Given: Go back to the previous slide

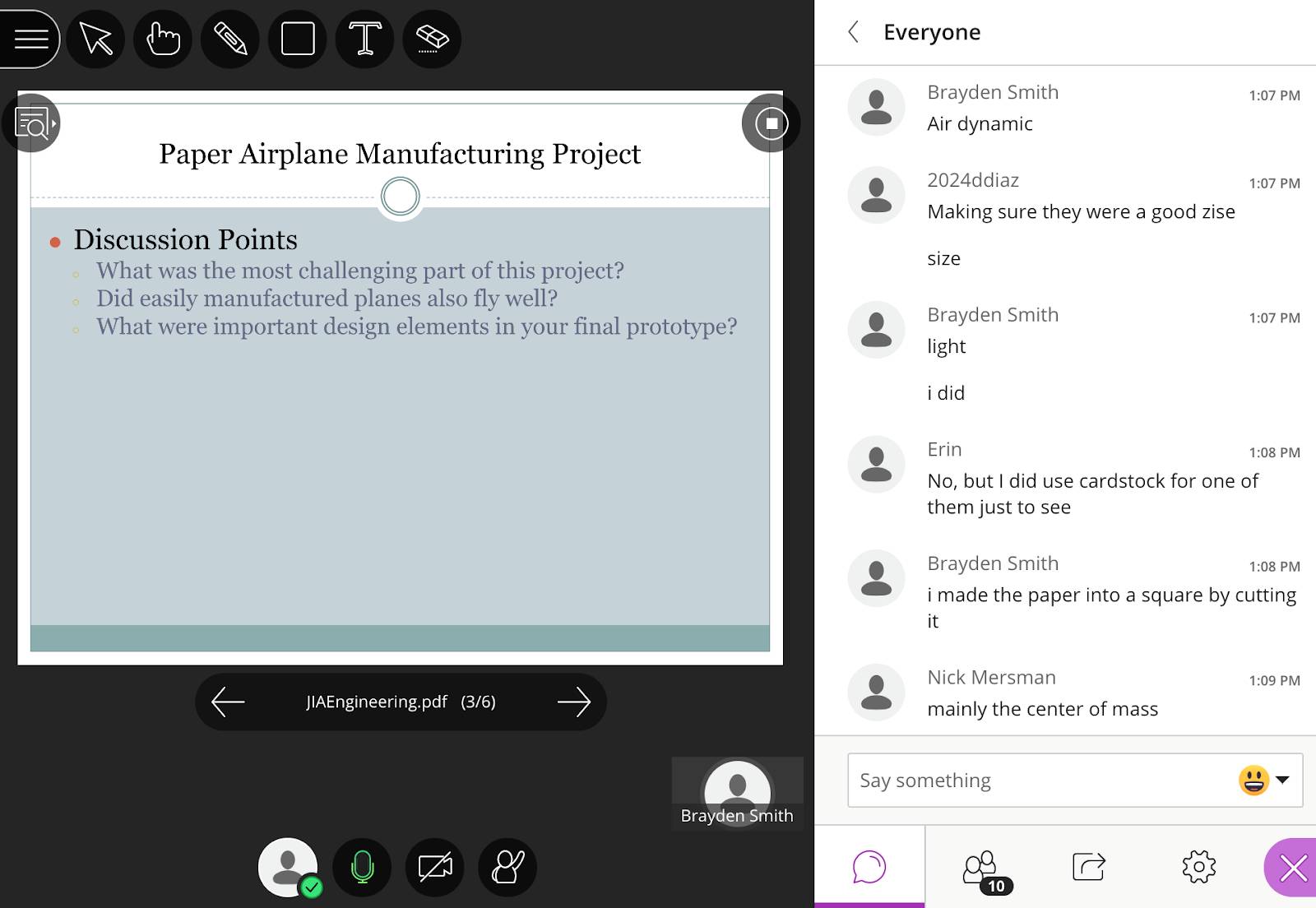Looking at the screenshot, I should click(228, 702).
